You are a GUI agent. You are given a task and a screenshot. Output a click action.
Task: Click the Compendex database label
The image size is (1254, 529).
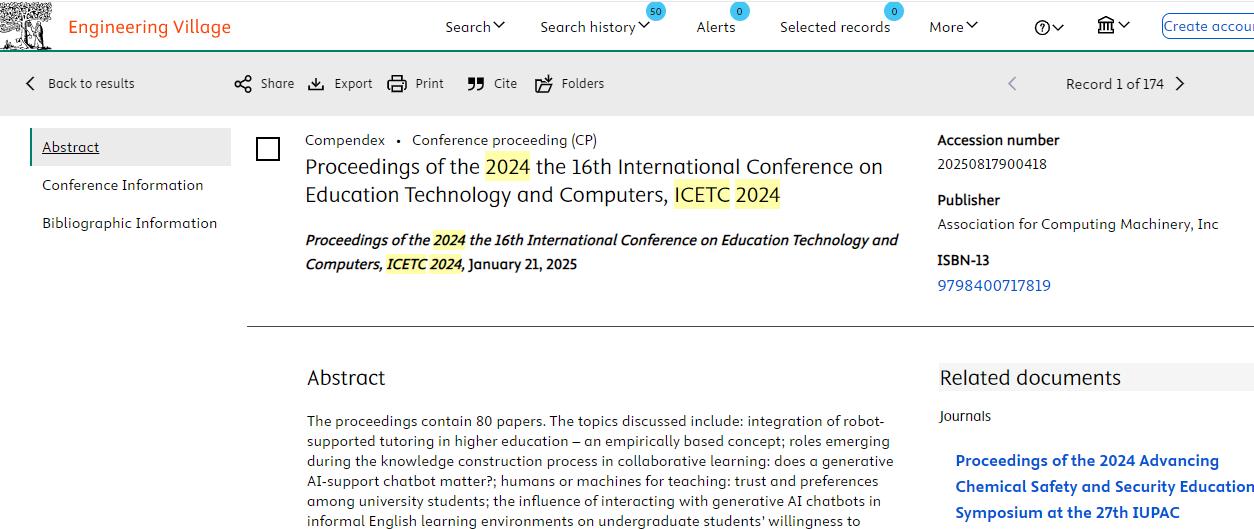click(345, 141)
